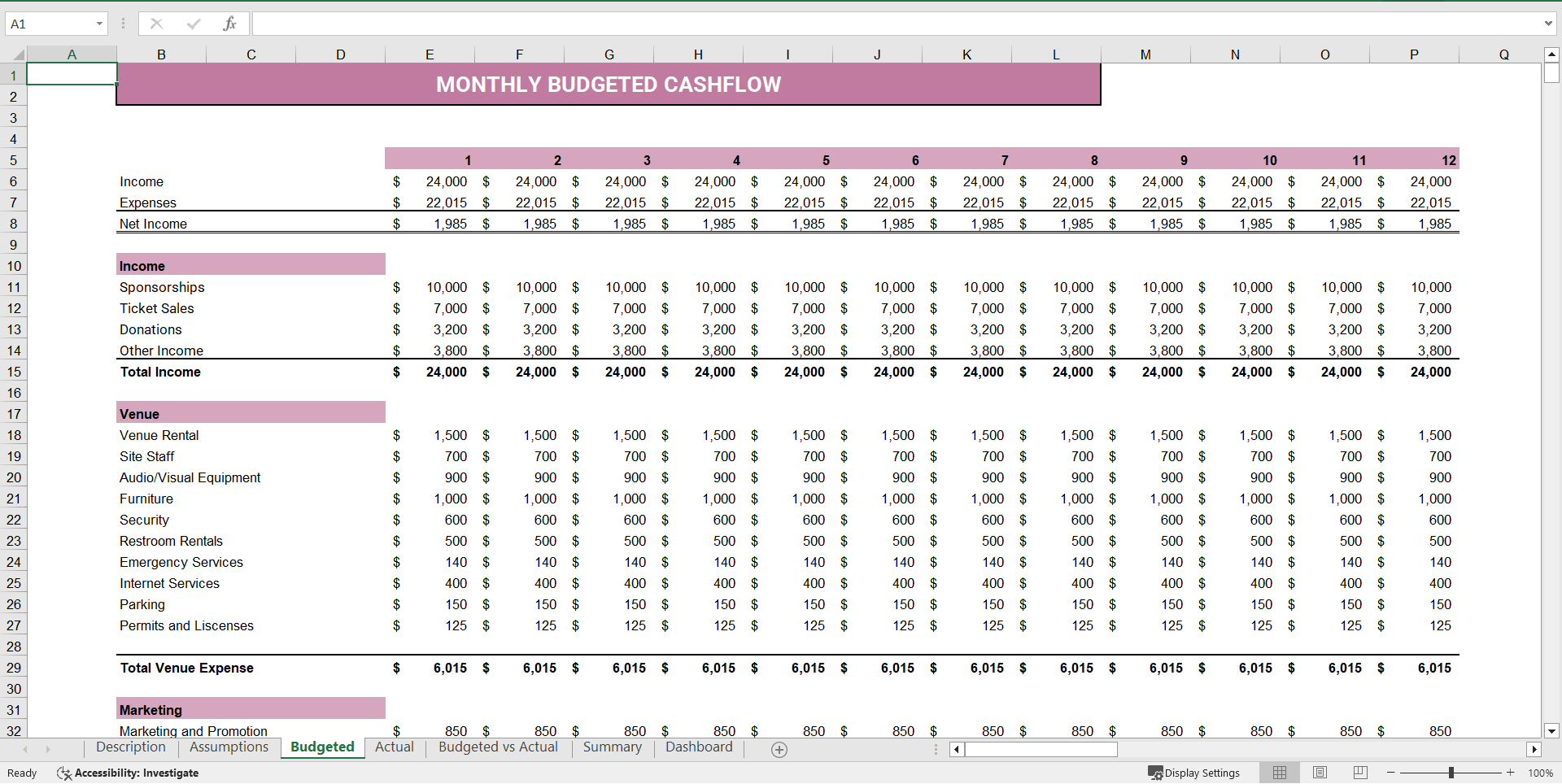Open the Budgeted vs Actual tab
The height and width of the screenshot is (784, 1562).
point(498,747)
